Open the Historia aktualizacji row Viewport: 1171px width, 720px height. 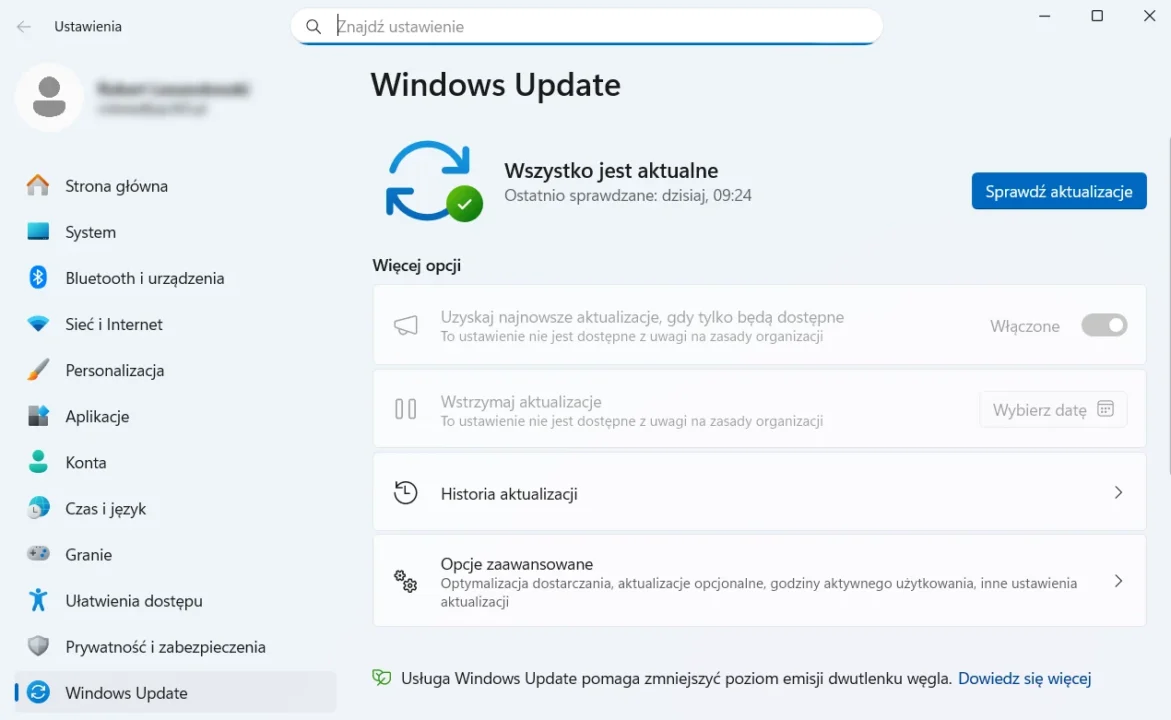(x=760, y=493)
